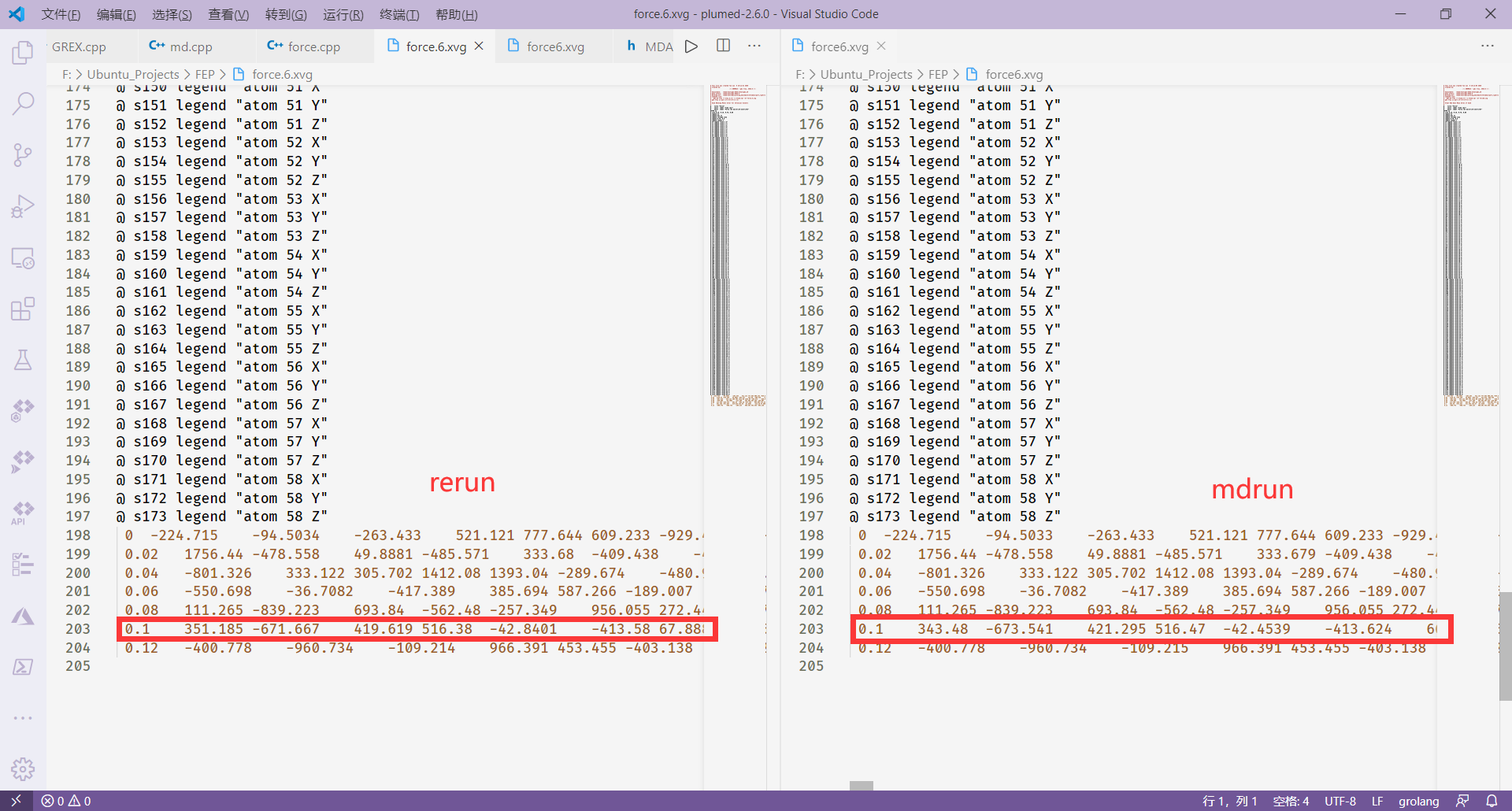Open the Run and Debug icon
Screen dimensions: 1512x811
pos(24,206)
